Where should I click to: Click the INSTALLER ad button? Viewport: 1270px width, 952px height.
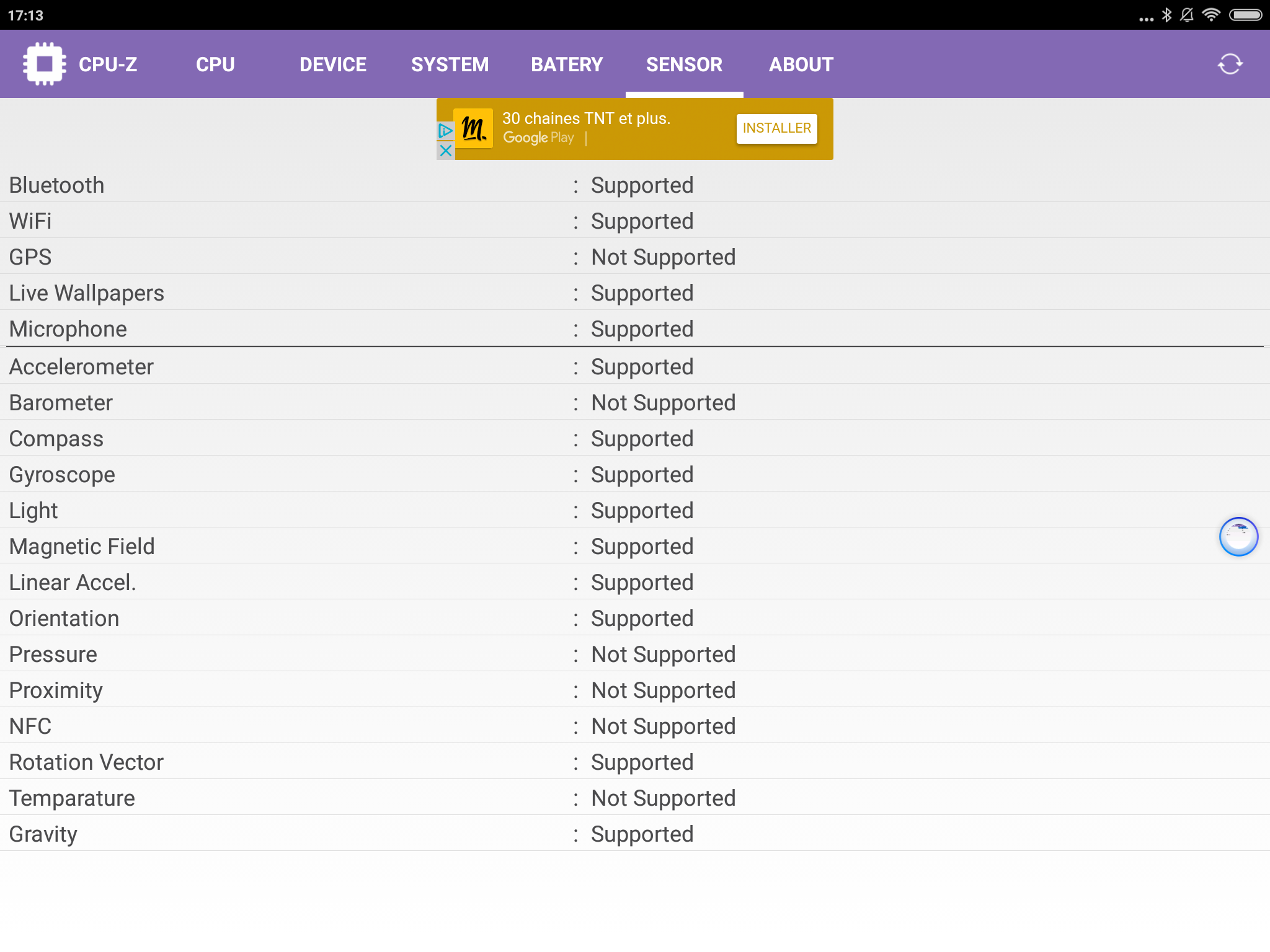(776, 128)
